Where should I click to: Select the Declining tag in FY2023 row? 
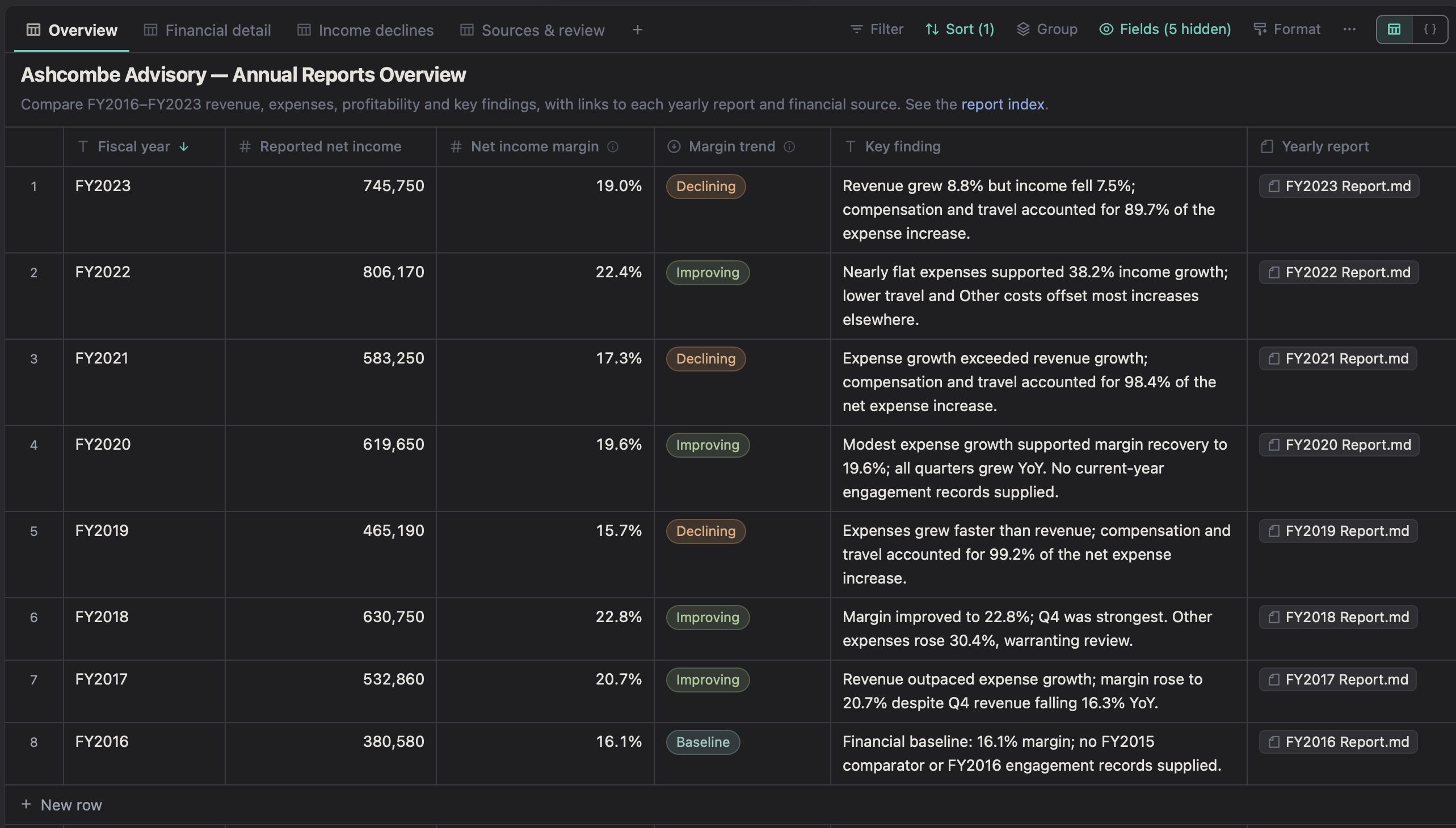click(x=705, y=187)
